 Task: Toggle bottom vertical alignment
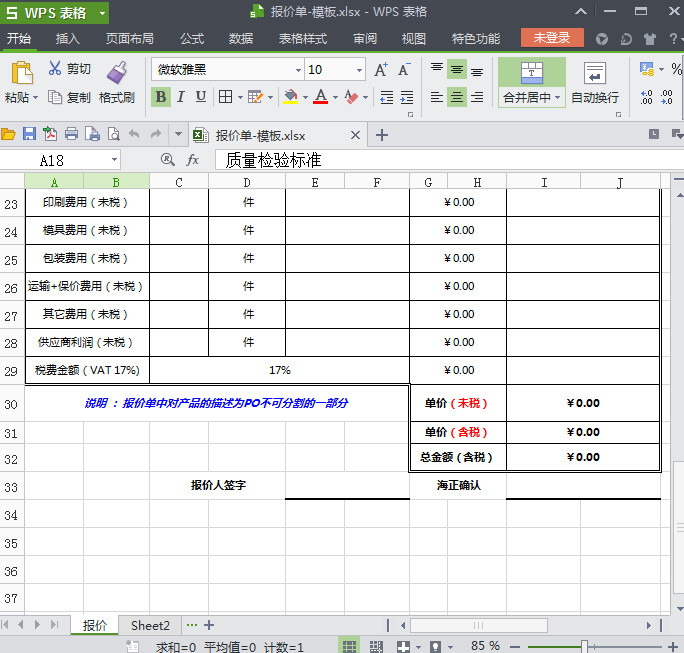477,70
